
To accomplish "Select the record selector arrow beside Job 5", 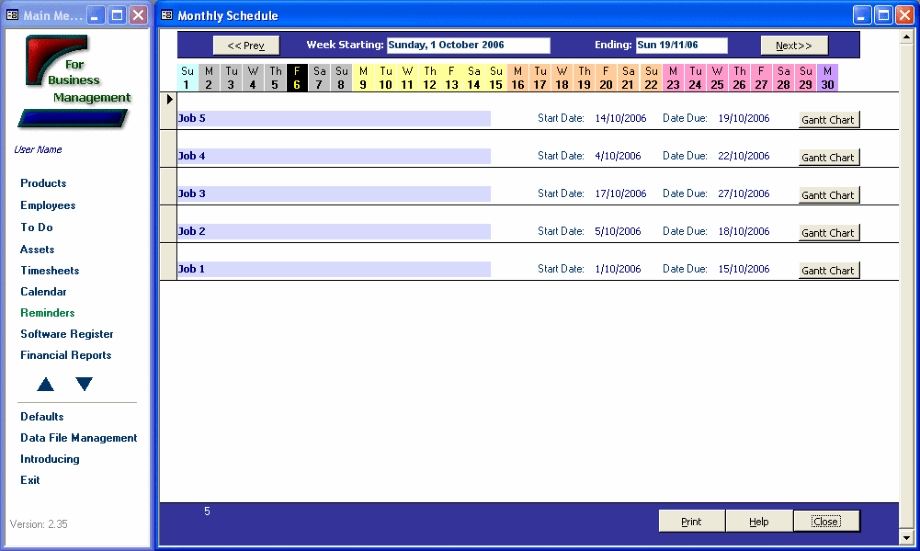I will pyautogui.click(x=169, y=99).
